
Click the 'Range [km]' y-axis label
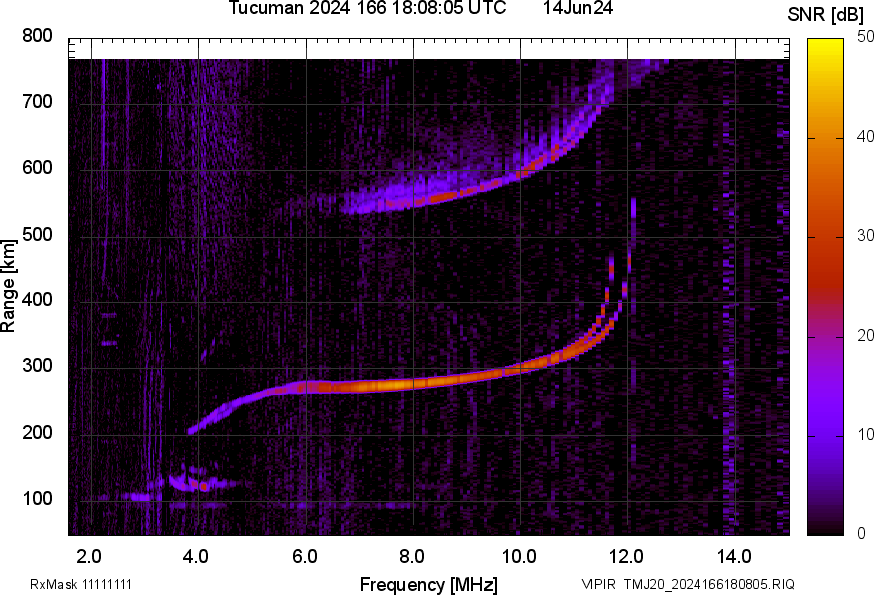point(8,286)
